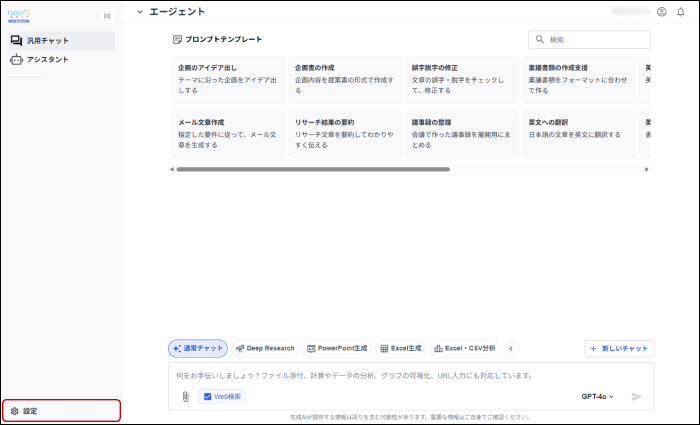
Task: Click the template search field
Action: (589, 40)
